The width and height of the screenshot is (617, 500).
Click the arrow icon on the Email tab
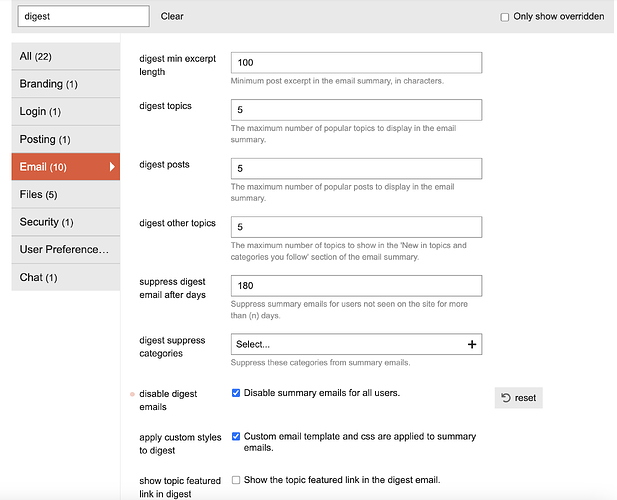tap(112, 167)
